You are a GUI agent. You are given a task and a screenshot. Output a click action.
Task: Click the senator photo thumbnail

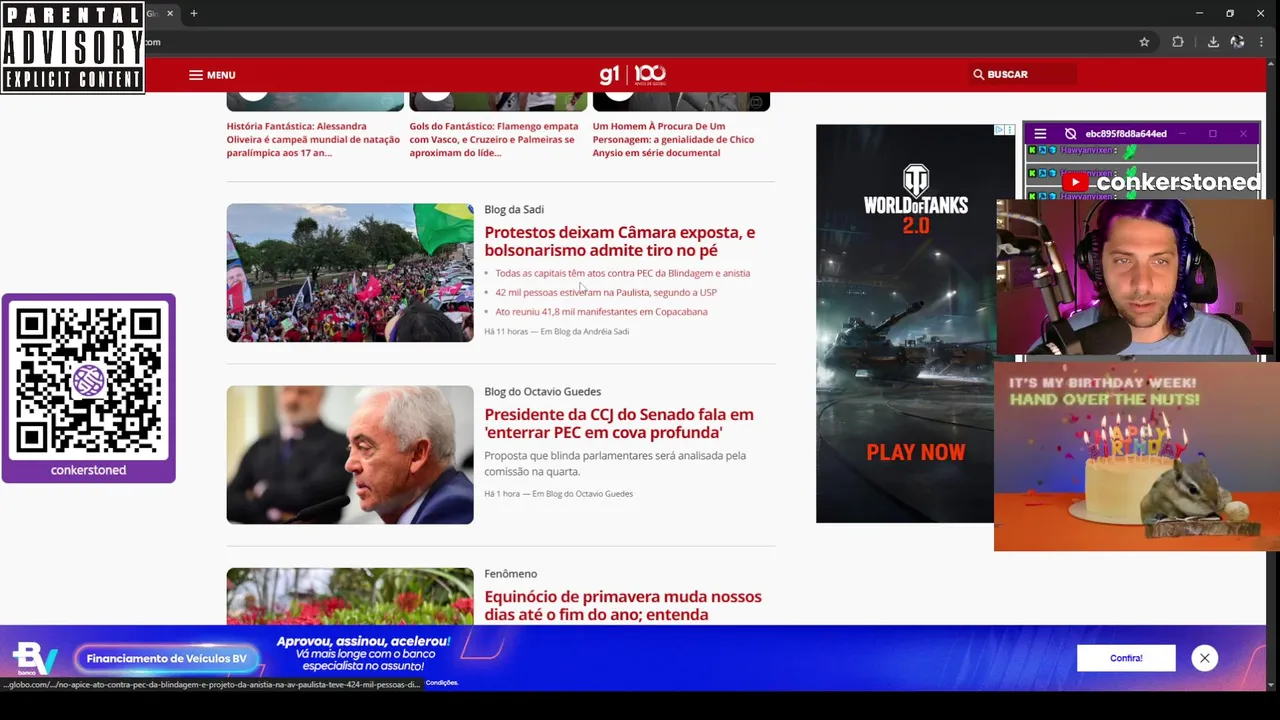[x=350, y=454]
